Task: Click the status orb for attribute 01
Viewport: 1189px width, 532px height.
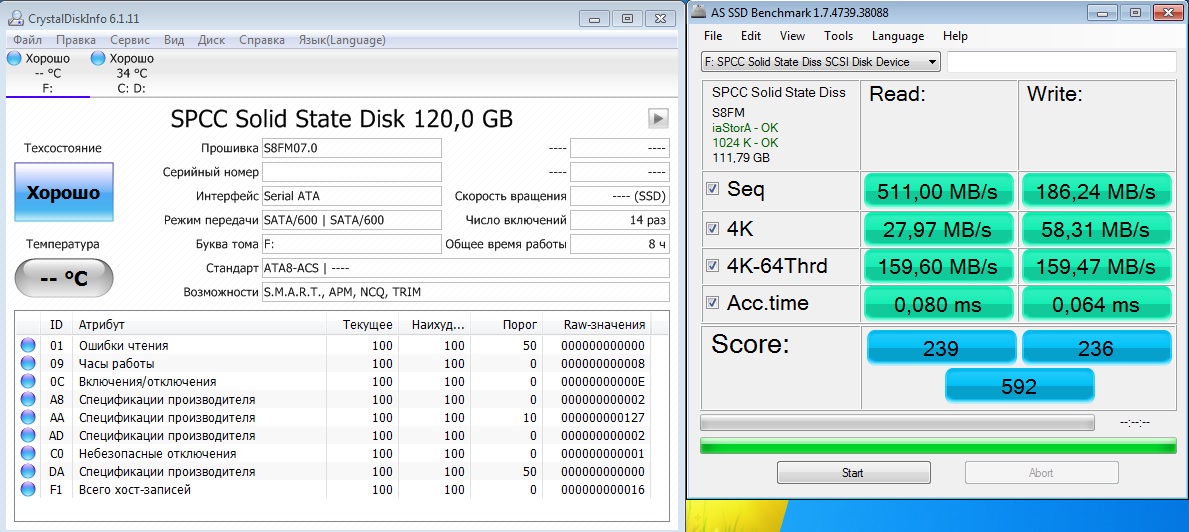Action: point(29,345)
